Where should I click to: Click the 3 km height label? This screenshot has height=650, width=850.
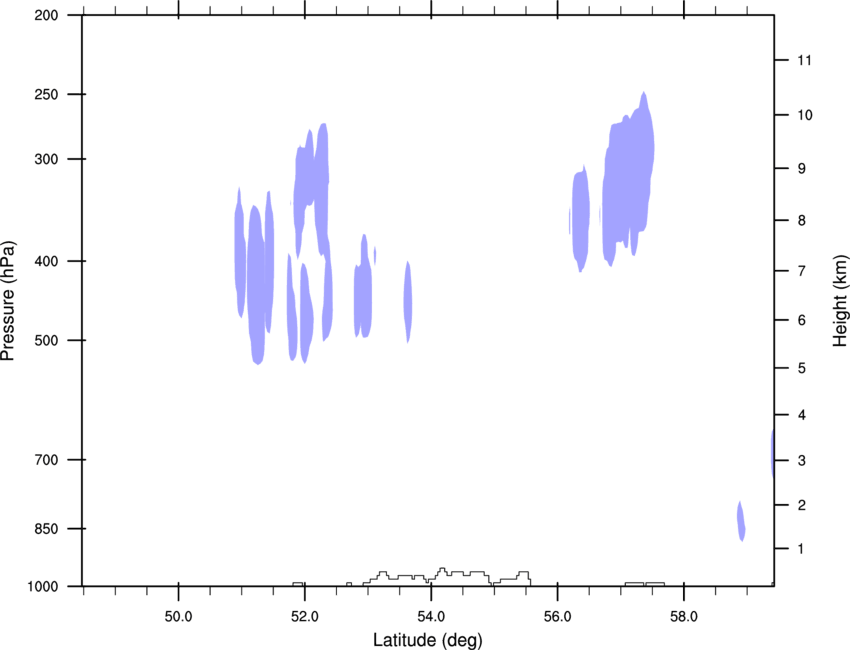[x=802, y=461]
